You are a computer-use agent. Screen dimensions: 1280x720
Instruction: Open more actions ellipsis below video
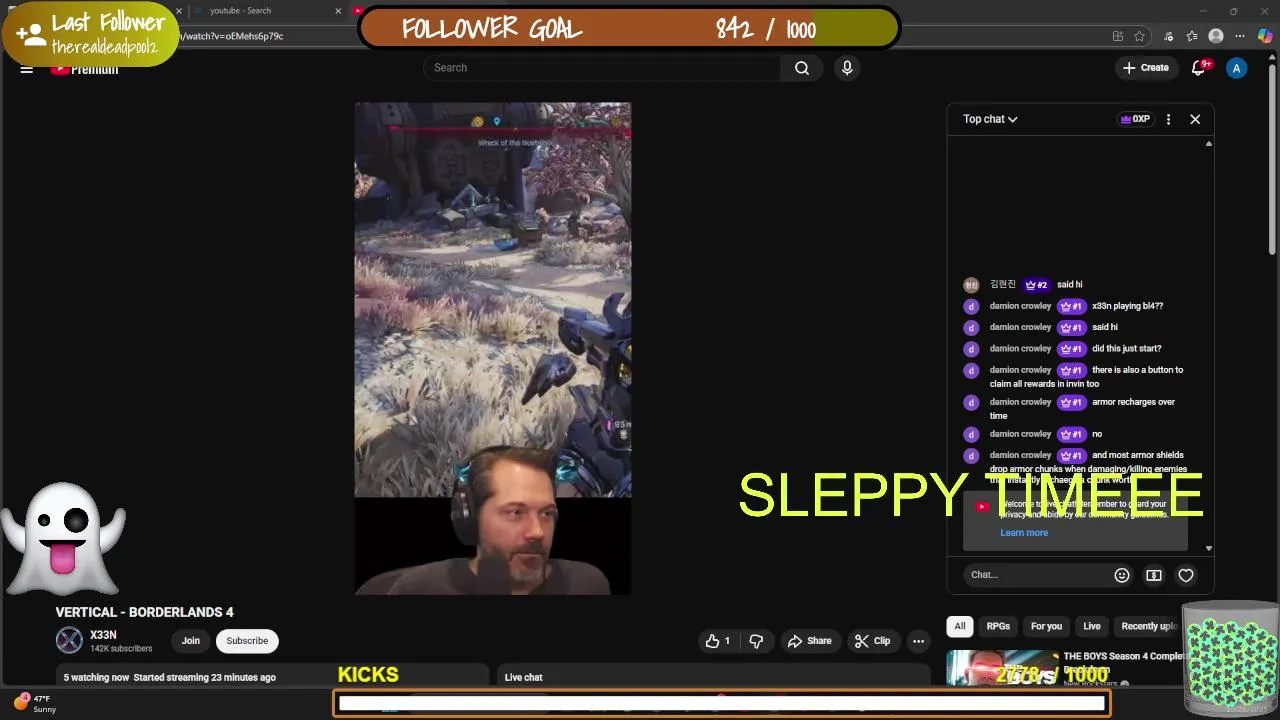(918, 641)
